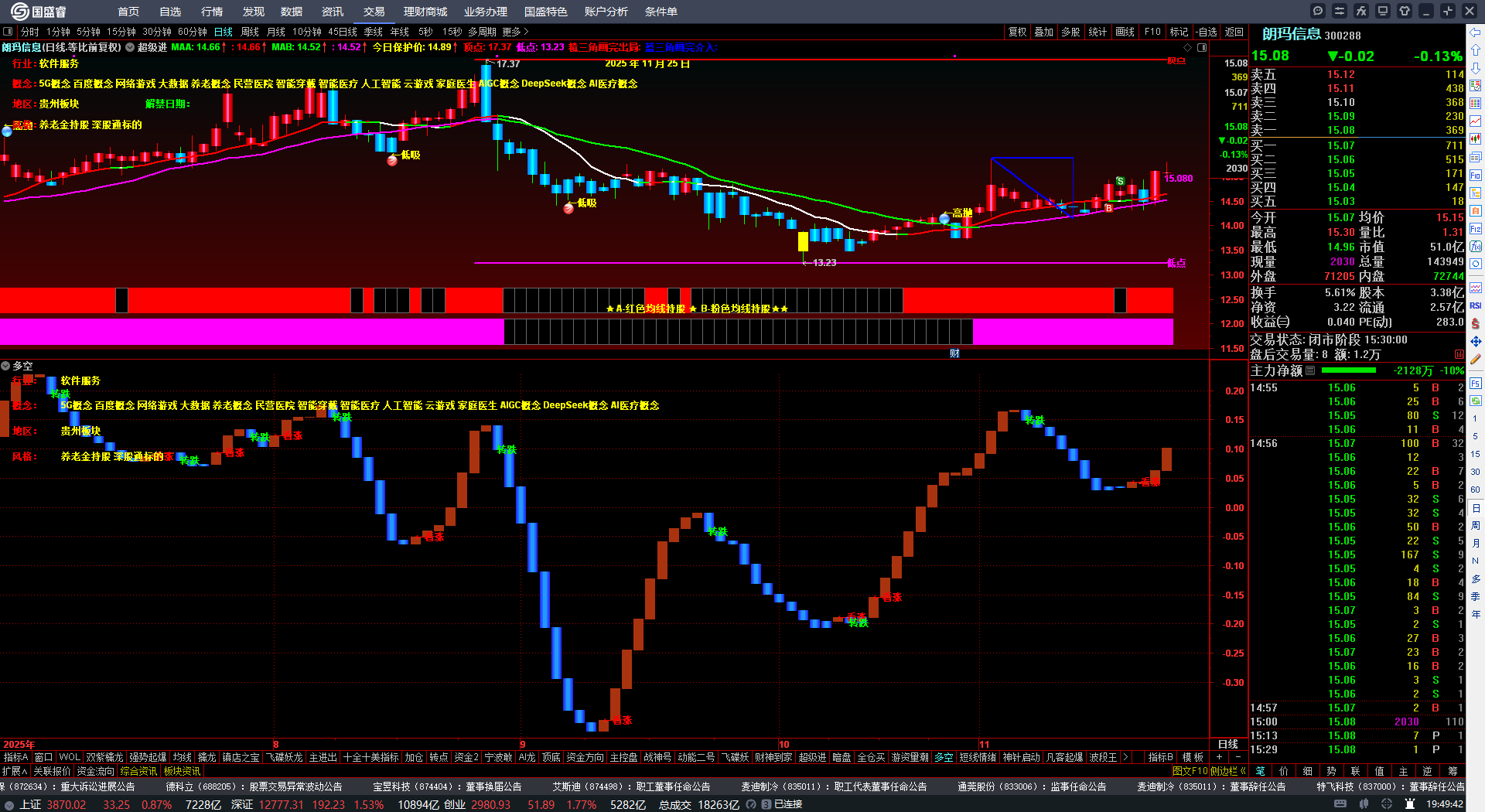Click the red dollar sign icon in sidebar
The width and height of the screenshot is (1485, 812).
1476,323
